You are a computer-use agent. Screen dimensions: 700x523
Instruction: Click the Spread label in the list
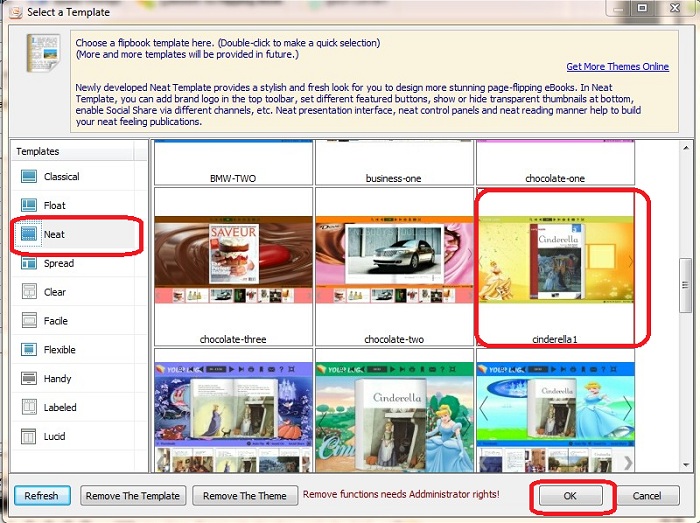pos(59,263)
